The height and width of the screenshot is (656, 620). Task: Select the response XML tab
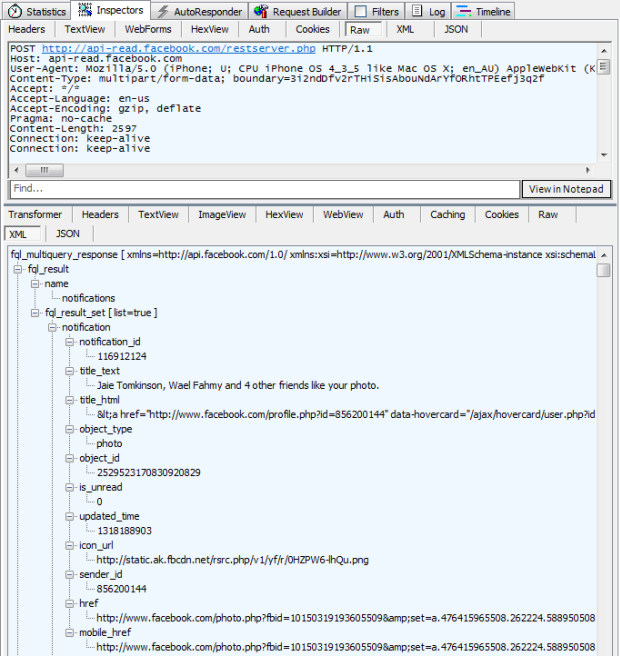click(23, 234)
